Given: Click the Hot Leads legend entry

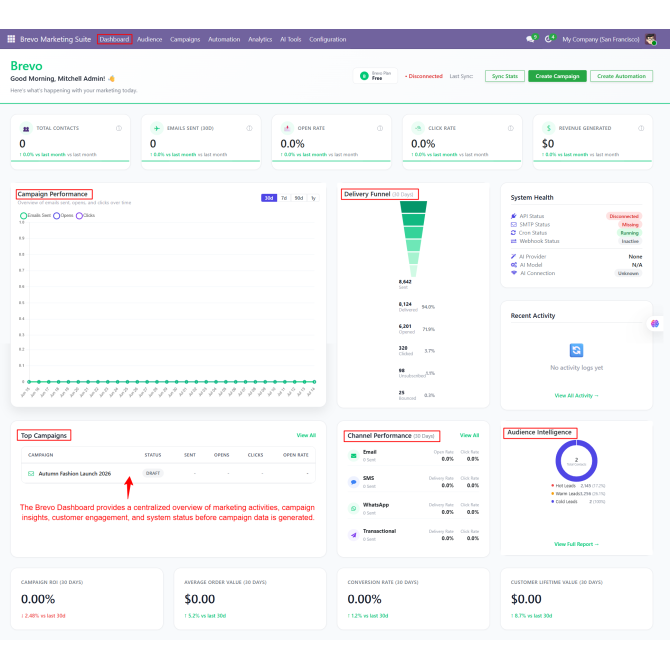Looking at the screenshot, I should tap(578, 486).
